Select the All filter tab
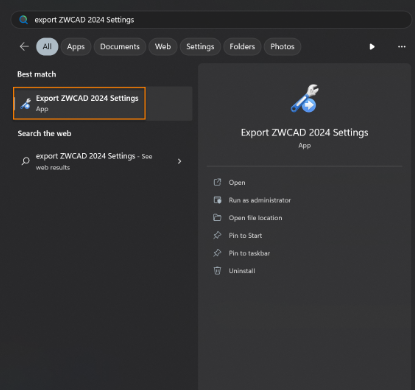Image resolution: width=415 pixels, height=390 pixels. (47, 47)
